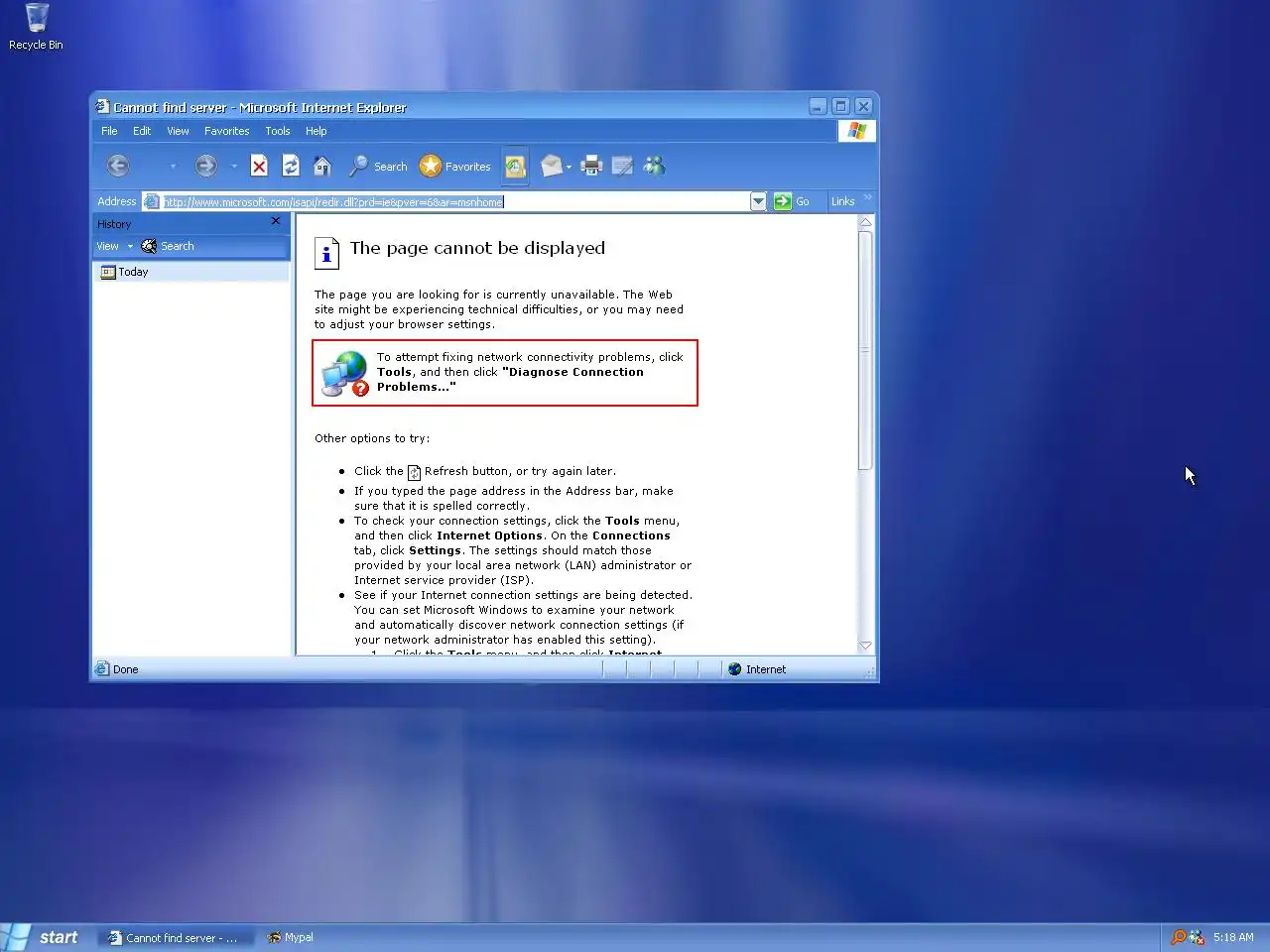This screenshot has height=952, width=1270.
Task: Click the Forward navigation arrow button
Action: coord(205,166)
